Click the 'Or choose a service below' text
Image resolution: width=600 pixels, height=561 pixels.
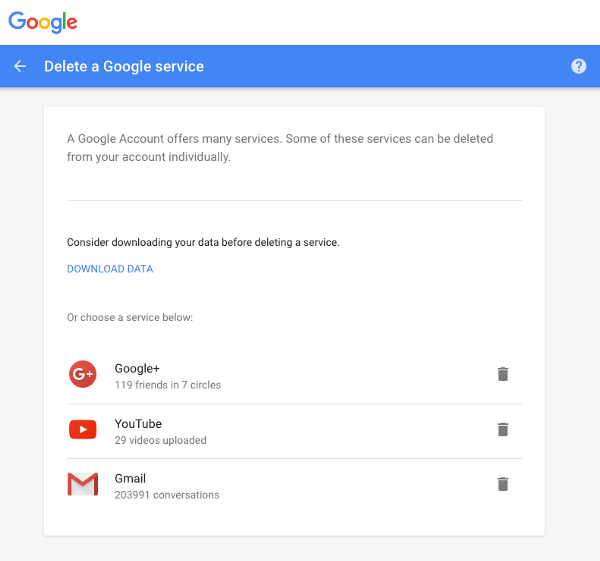point(130,318)
